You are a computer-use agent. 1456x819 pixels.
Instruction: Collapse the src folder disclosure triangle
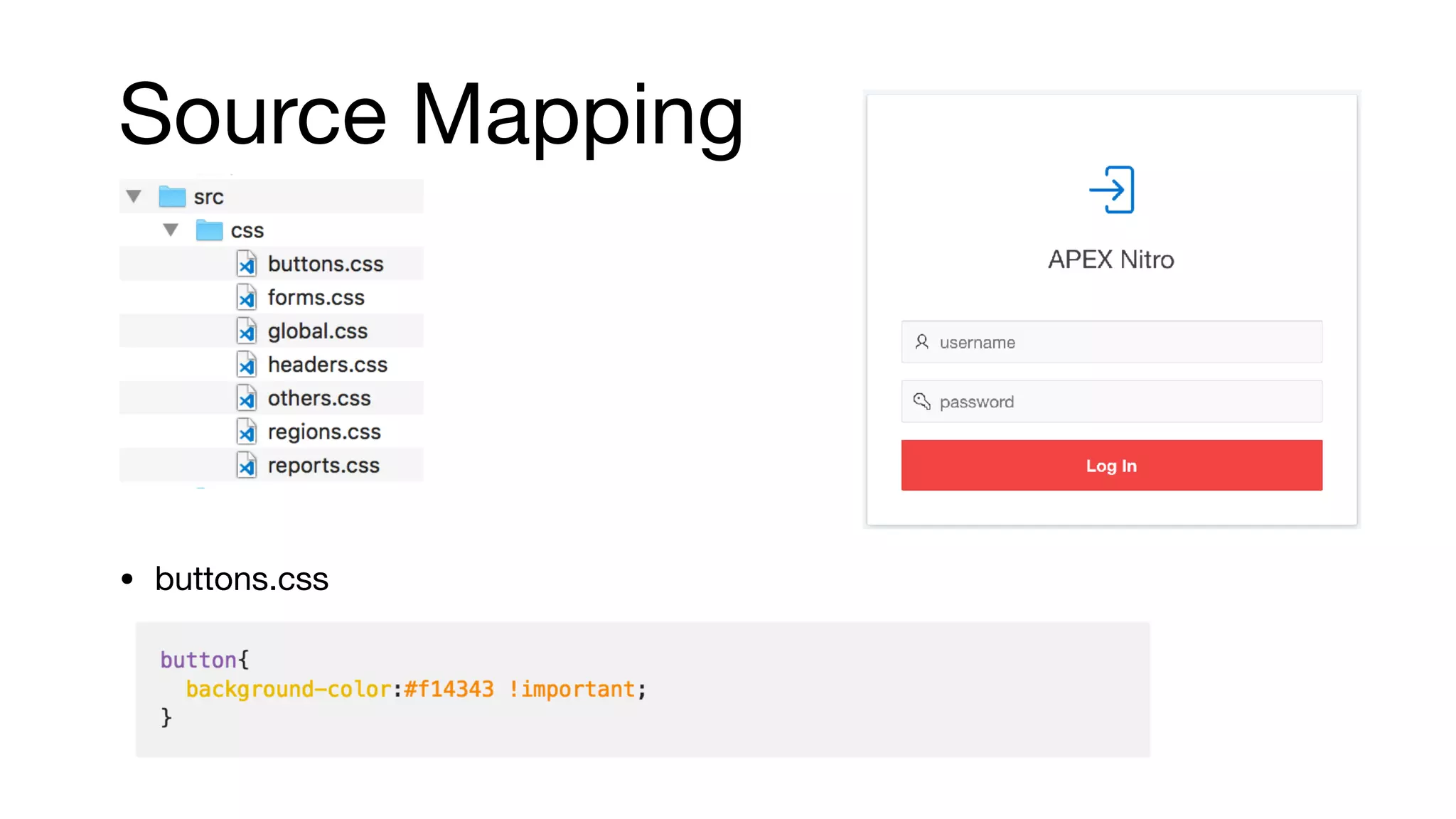pyautogui.click(x=134, y=196)
